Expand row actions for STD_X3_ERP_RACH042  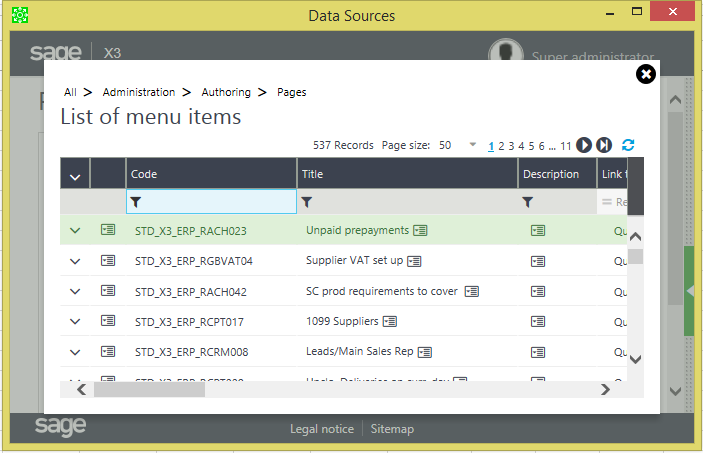pyautogui.click(x=75, y=291)
